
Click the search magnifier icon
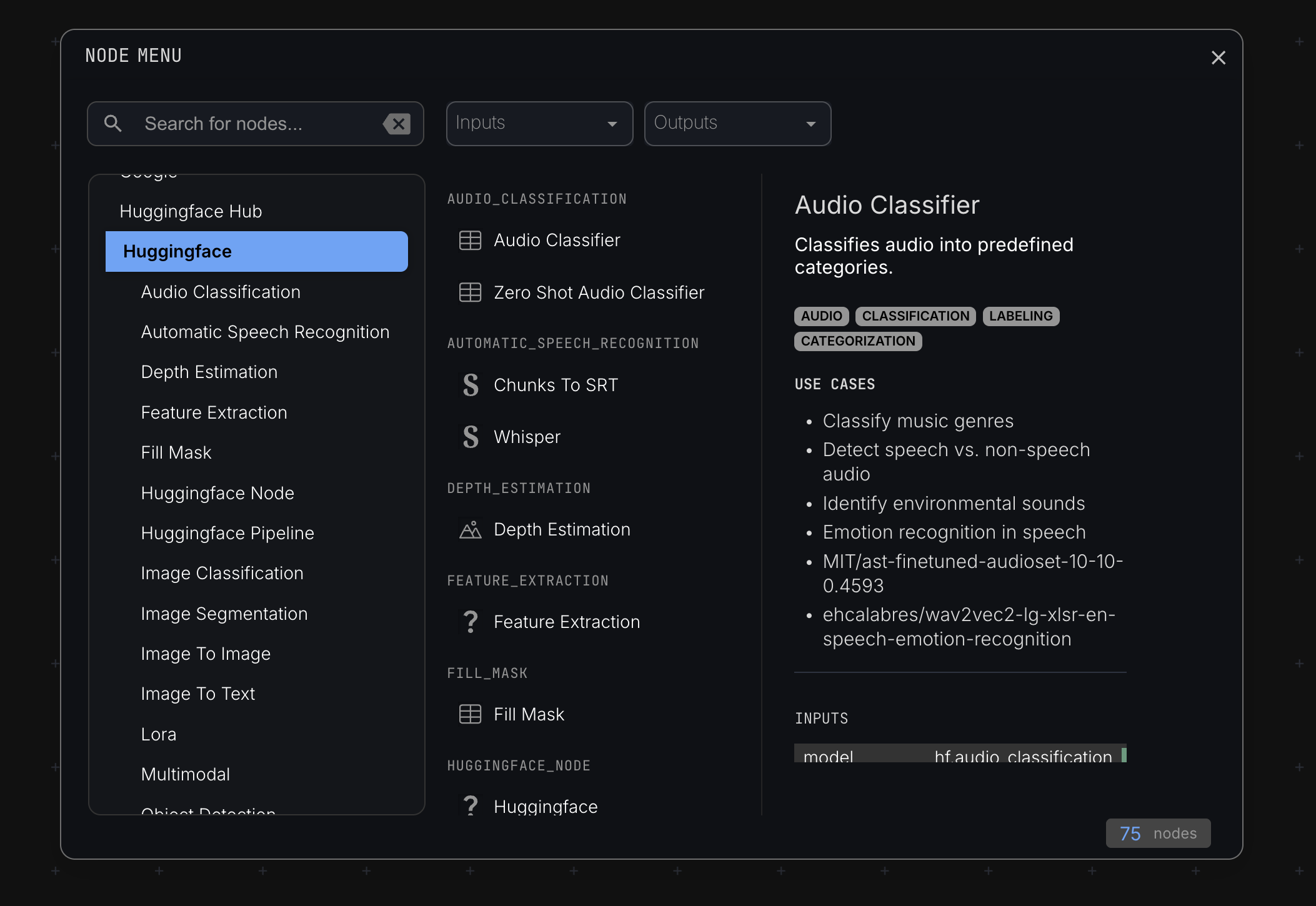113,123
